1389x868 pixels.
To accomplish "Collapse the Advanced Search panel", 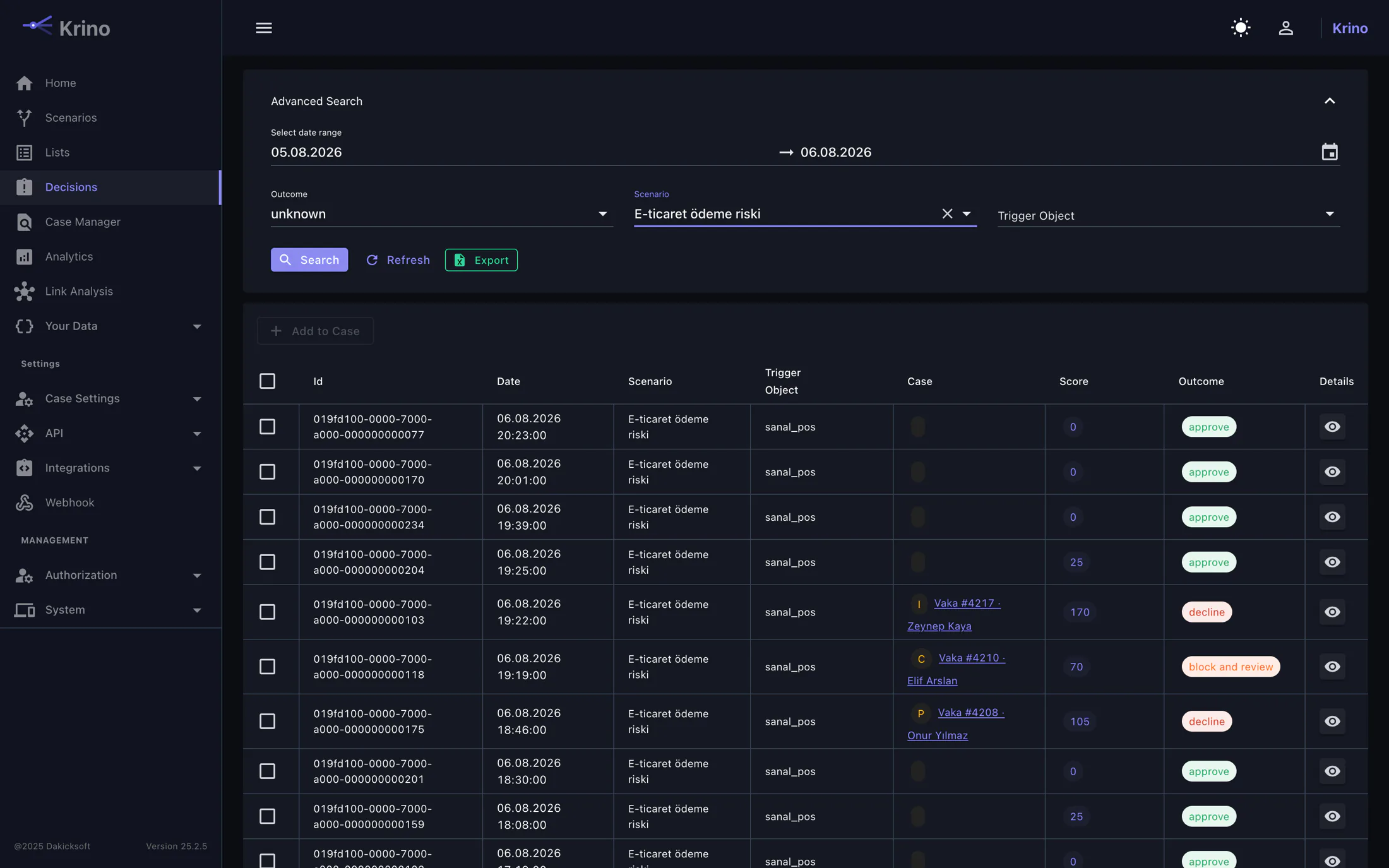I will click(x=1330, y=101).
